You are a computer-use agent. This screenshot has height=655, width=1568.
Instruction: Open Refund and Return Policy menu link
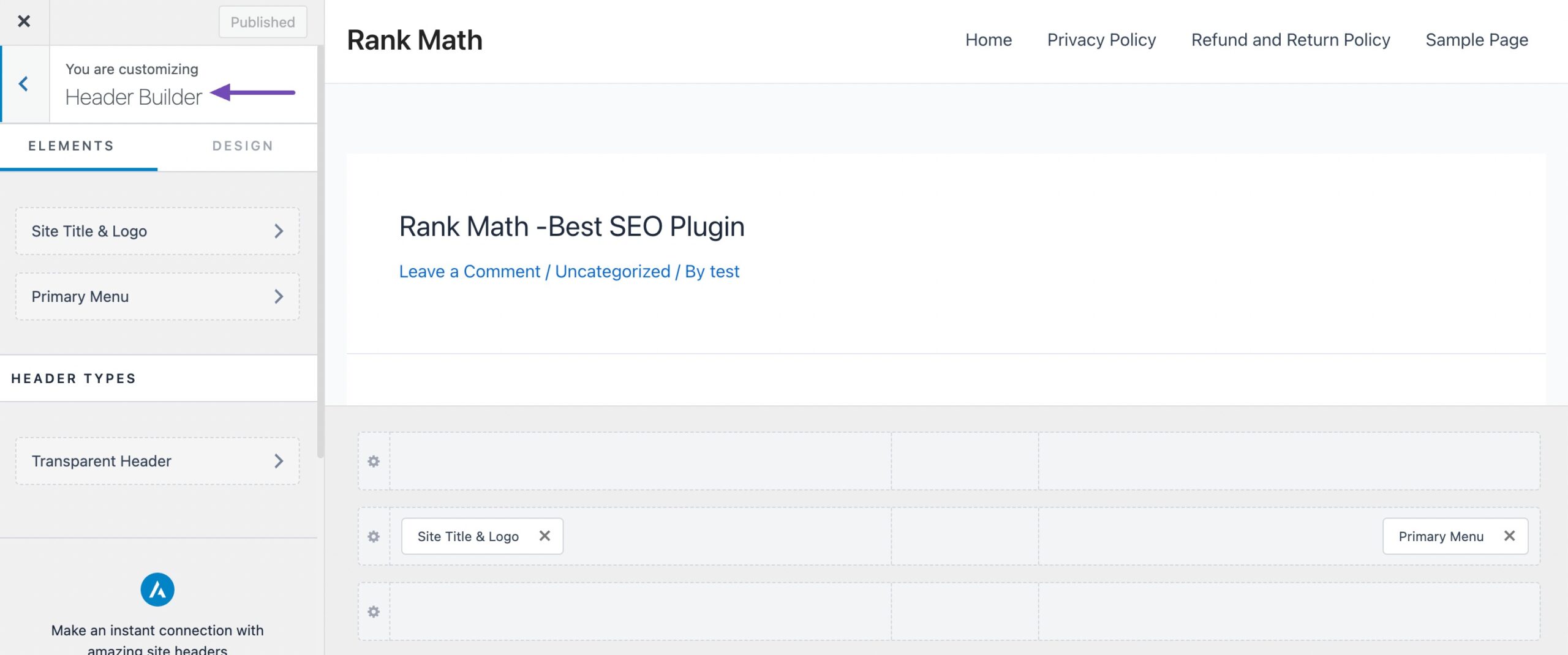click(1291, 40)
